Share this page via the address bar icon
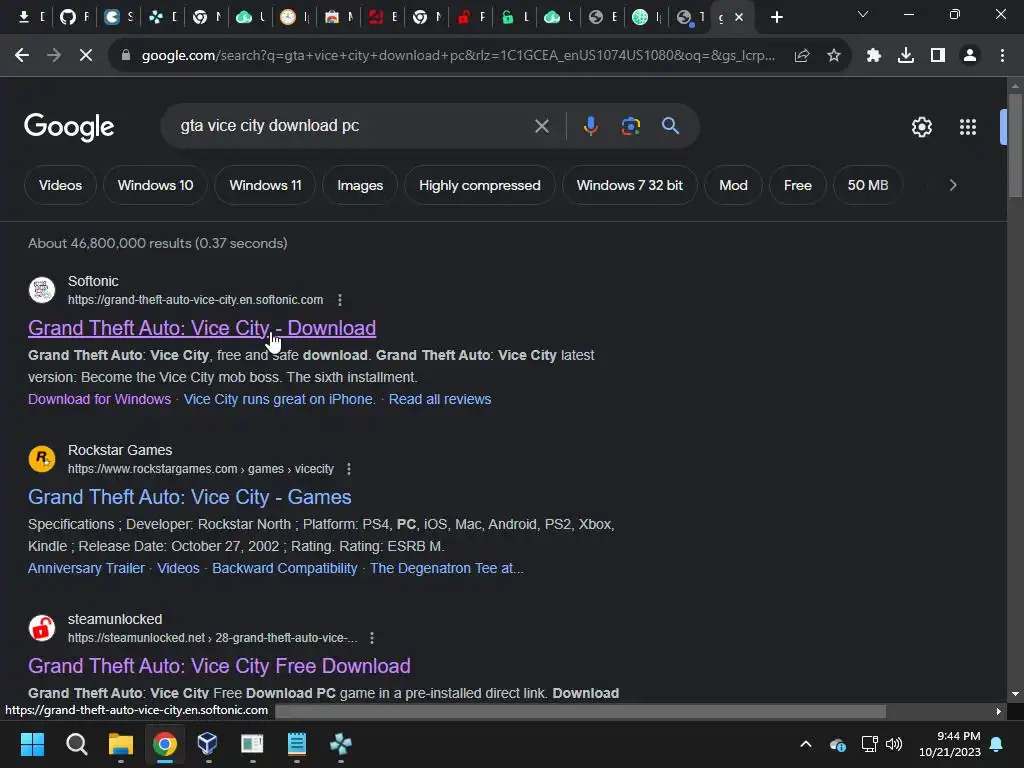1024x768 pixels. coord(802,56)
